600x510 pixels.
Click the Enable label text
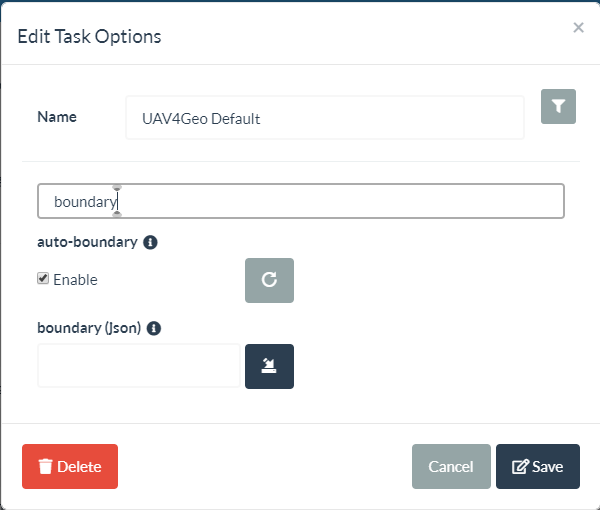75,280
